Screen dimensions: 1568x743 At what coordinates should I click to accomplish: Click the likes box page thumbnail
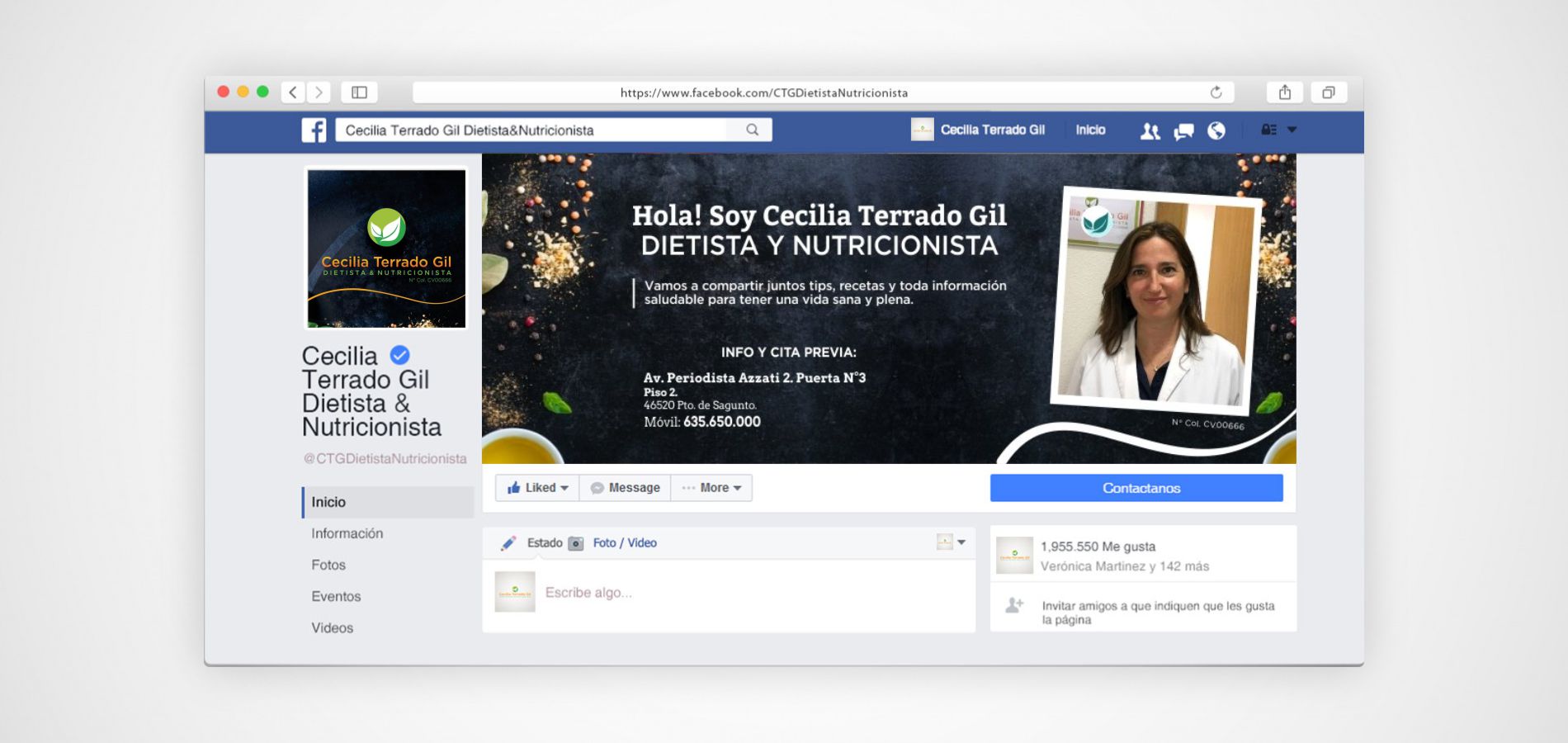coord(1014,556)
